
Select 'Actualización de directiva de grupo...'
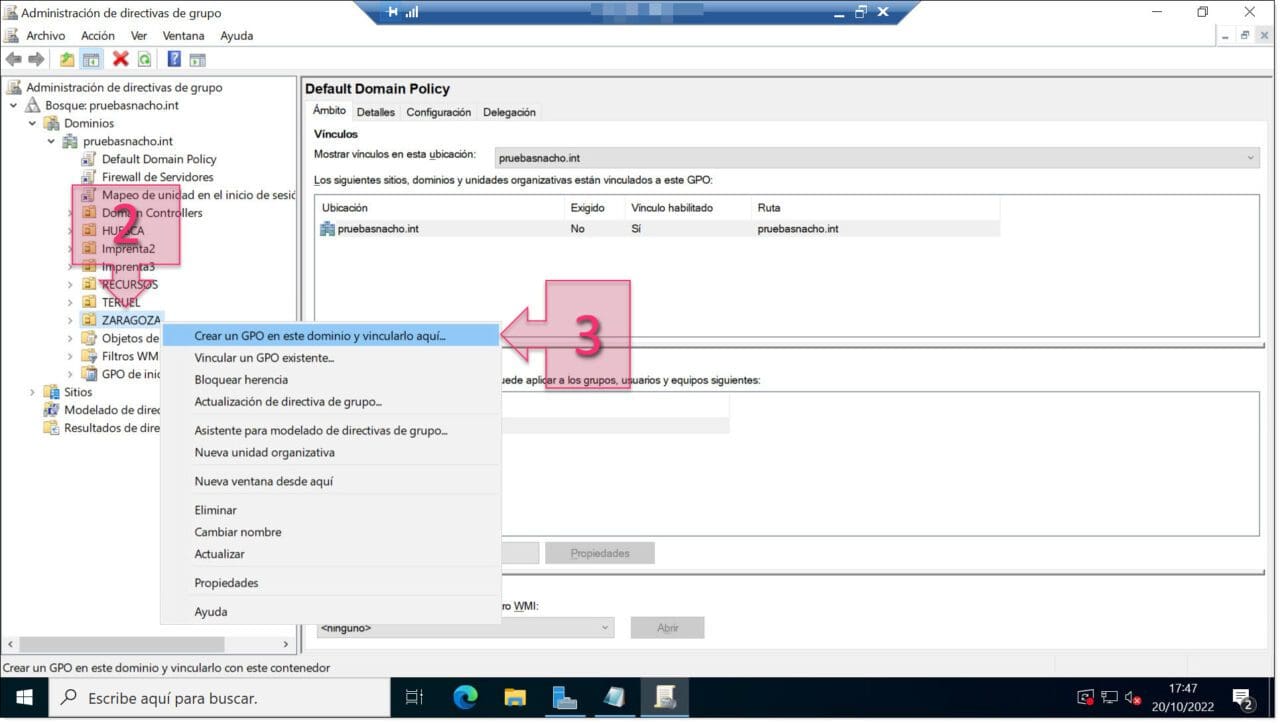point(330,402)
